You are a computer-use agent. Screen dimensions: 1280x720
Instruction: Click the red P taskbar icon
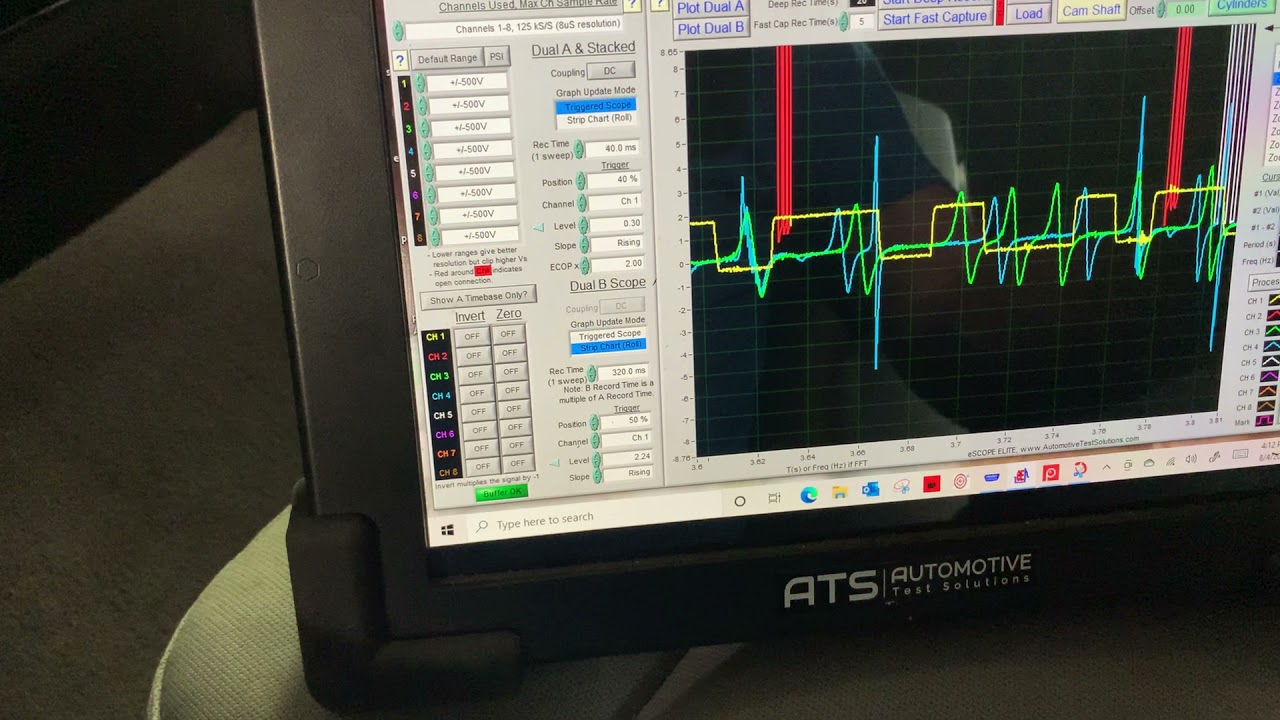1050,473
